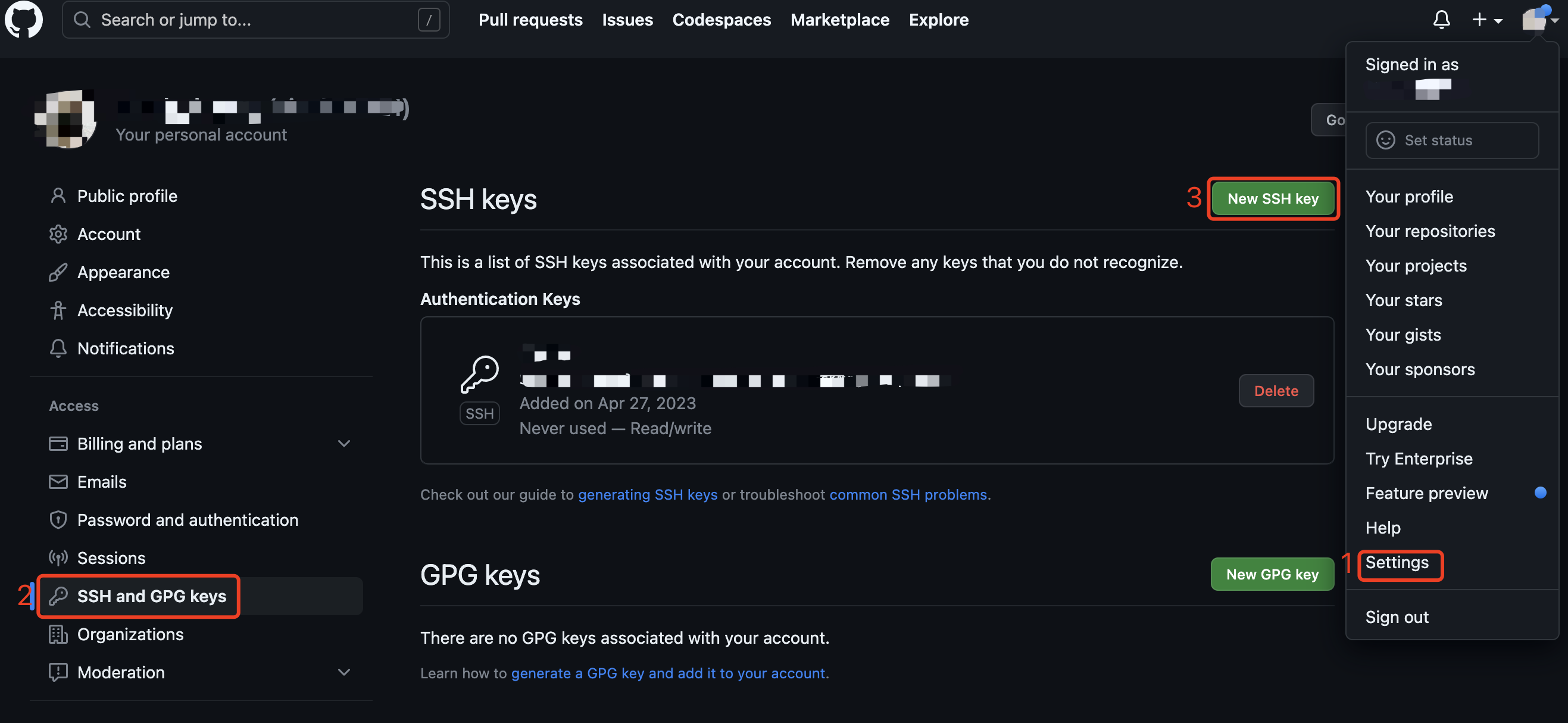Delete the listed SSH authentication key
The image size is (1568, 723).
tap(1275, 391)
